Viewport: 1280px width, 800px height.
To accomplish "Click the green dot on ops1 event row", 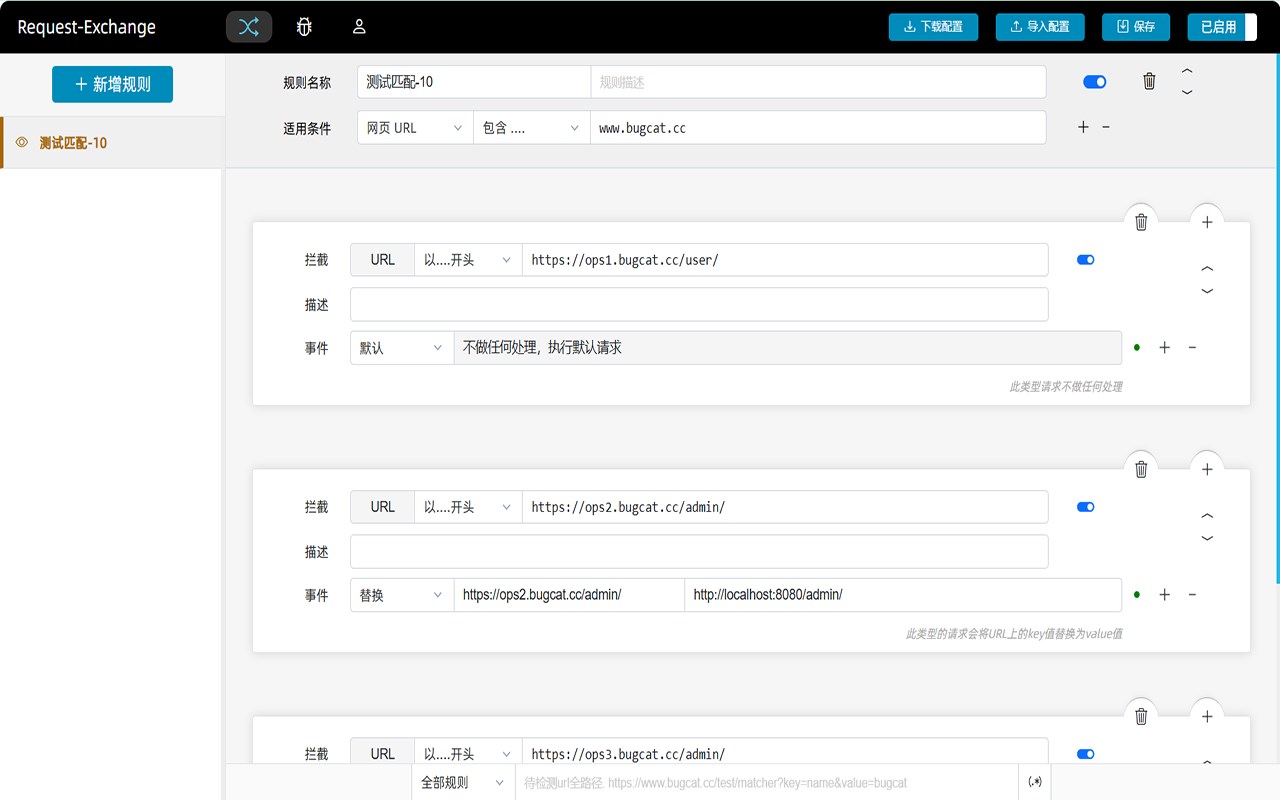I will [1137, 348].
